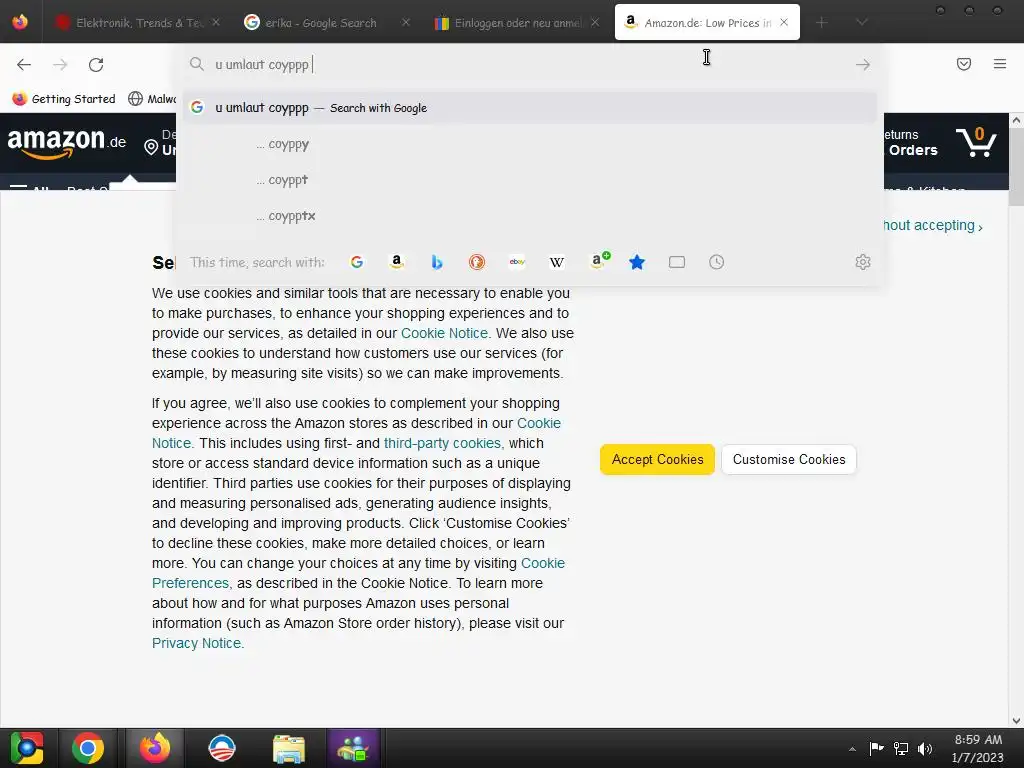Viewport: 1024px width, 768px height.
Task: Click the Customise Cookies button
Action: click(x=789, y=459)
